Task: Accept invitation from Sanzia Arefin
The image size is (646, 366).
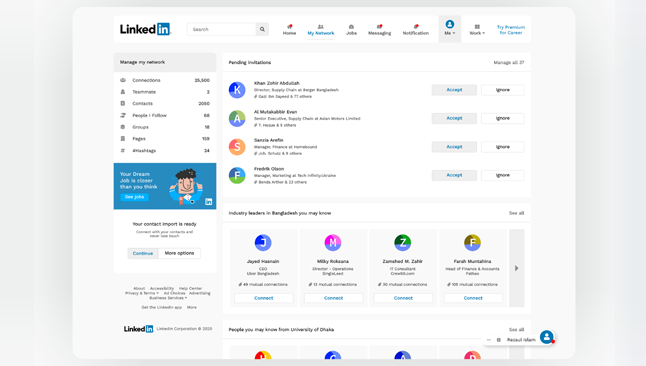Action: pyautogui.click(x=454, y=147)
